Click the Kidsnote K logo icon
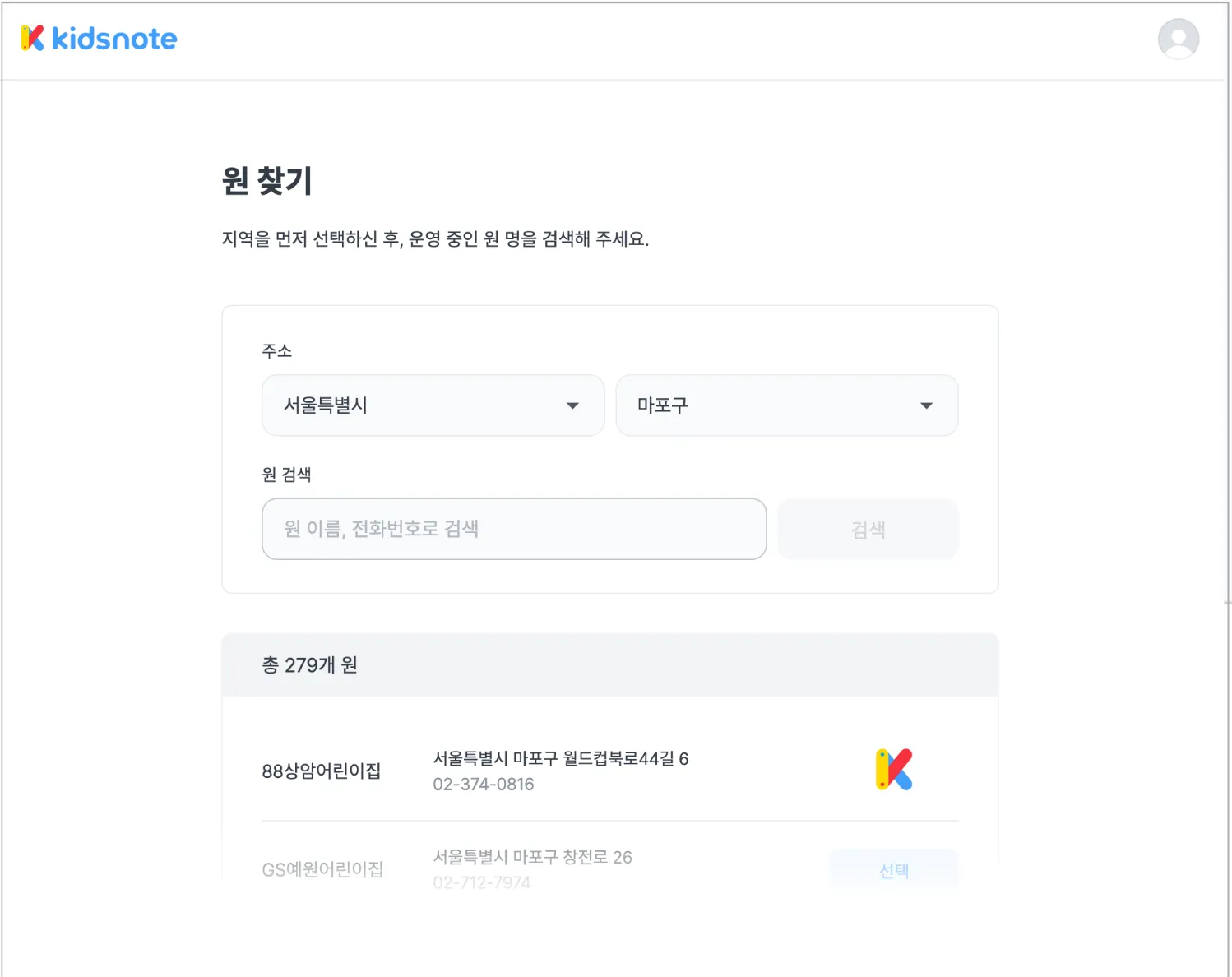 (32, 38)
